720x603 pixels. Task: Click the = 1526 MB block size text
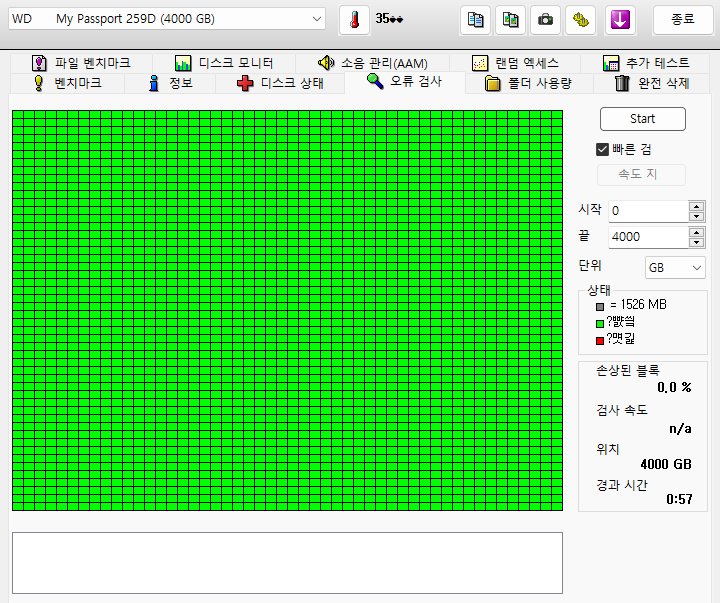click(x=638, y=304)
